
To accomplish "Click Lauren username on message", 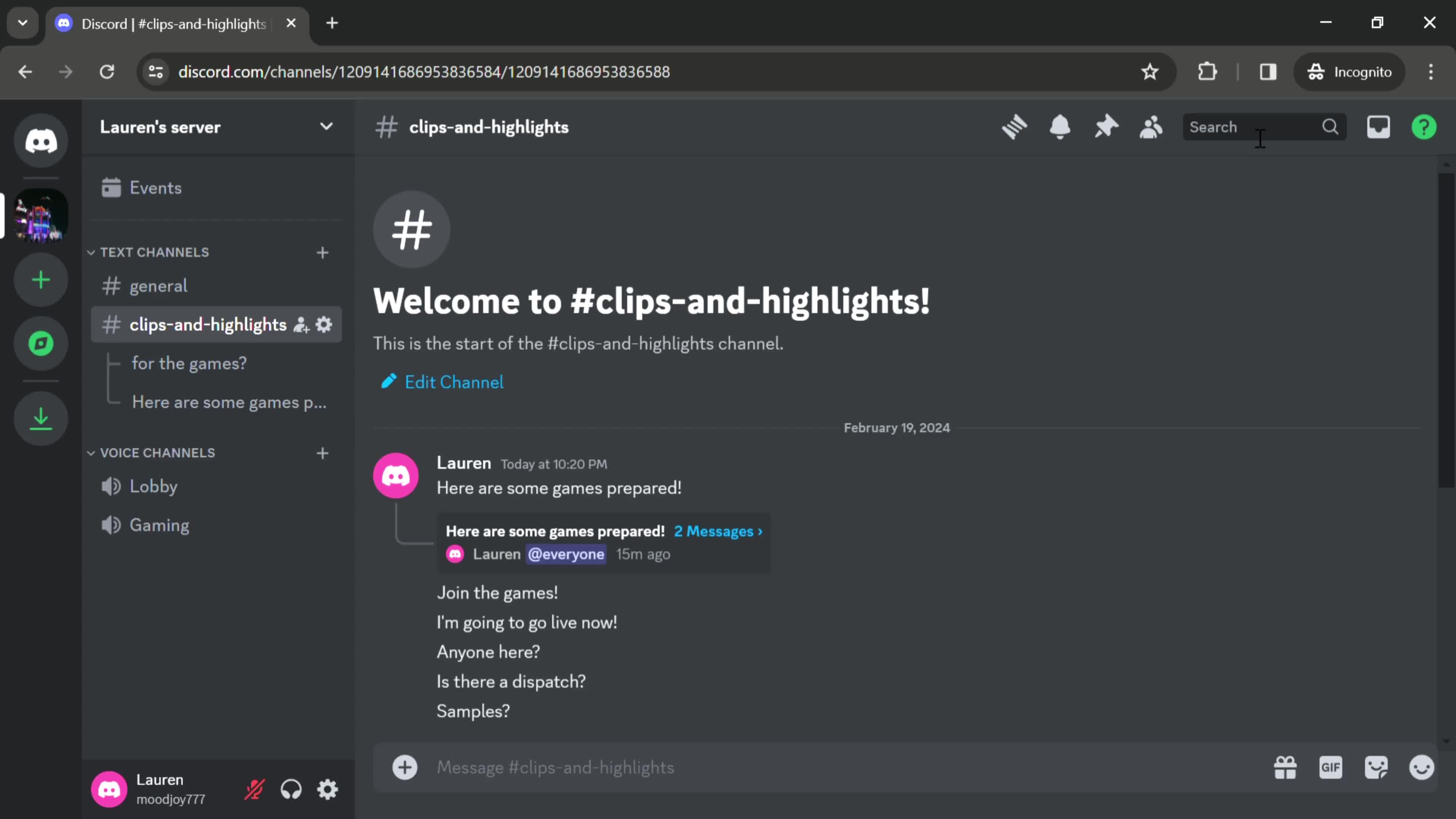I will [x=464, y=463].
